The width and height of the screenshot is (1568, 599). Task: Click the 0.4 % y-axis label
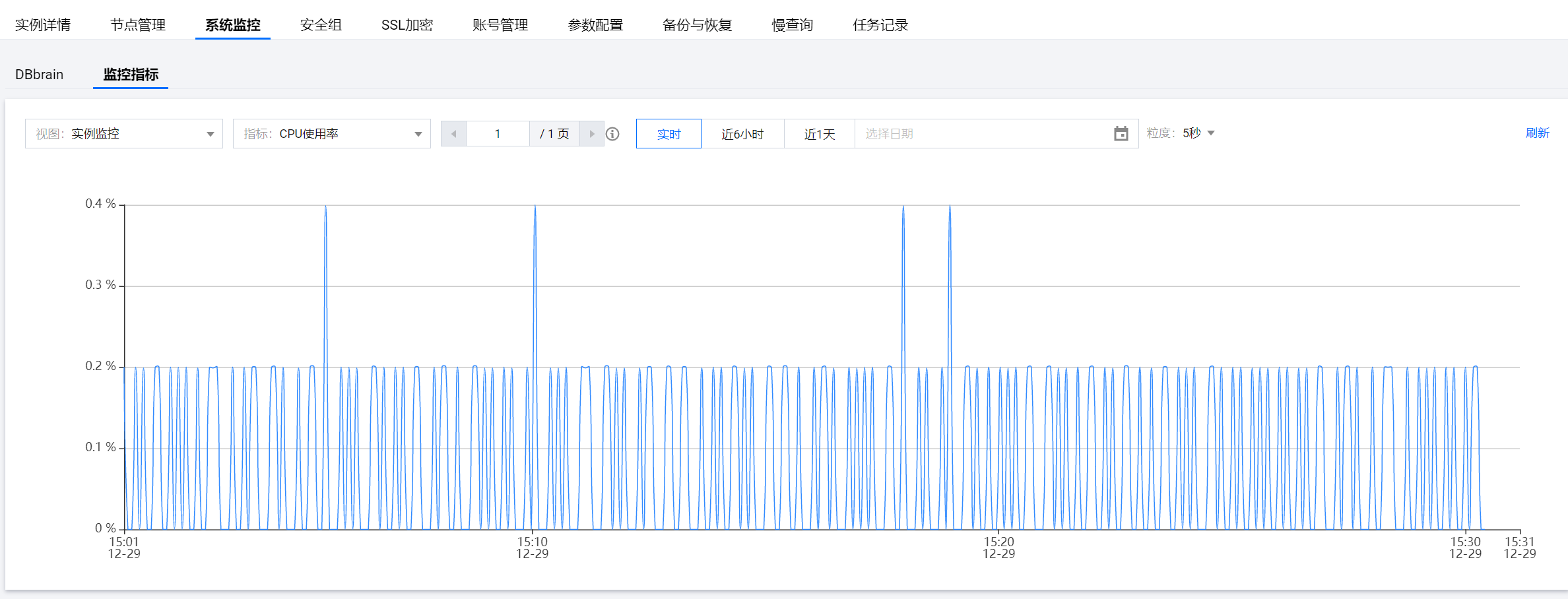pos(100,204)
